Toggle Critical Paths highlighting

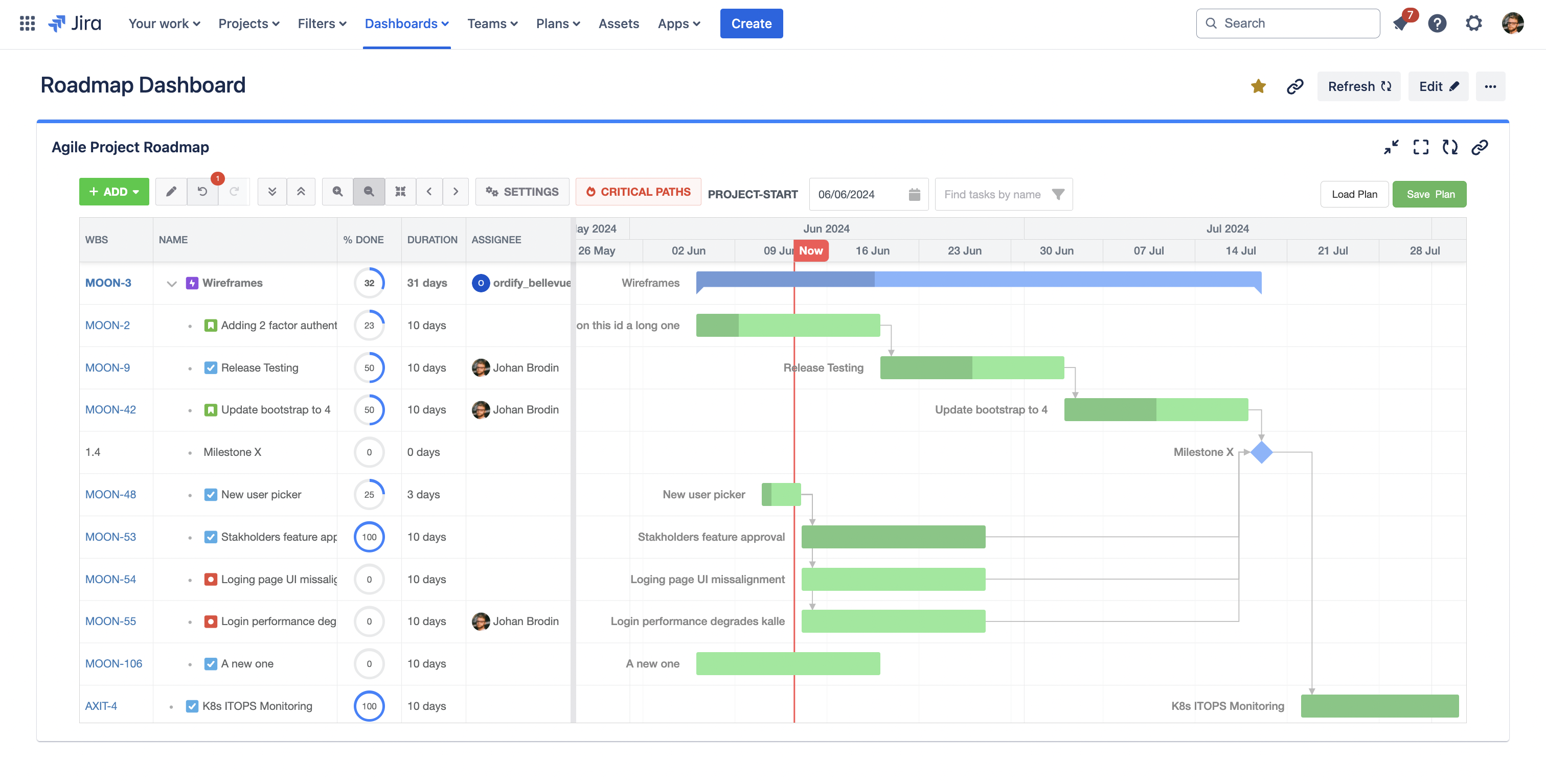pos(638,192)
